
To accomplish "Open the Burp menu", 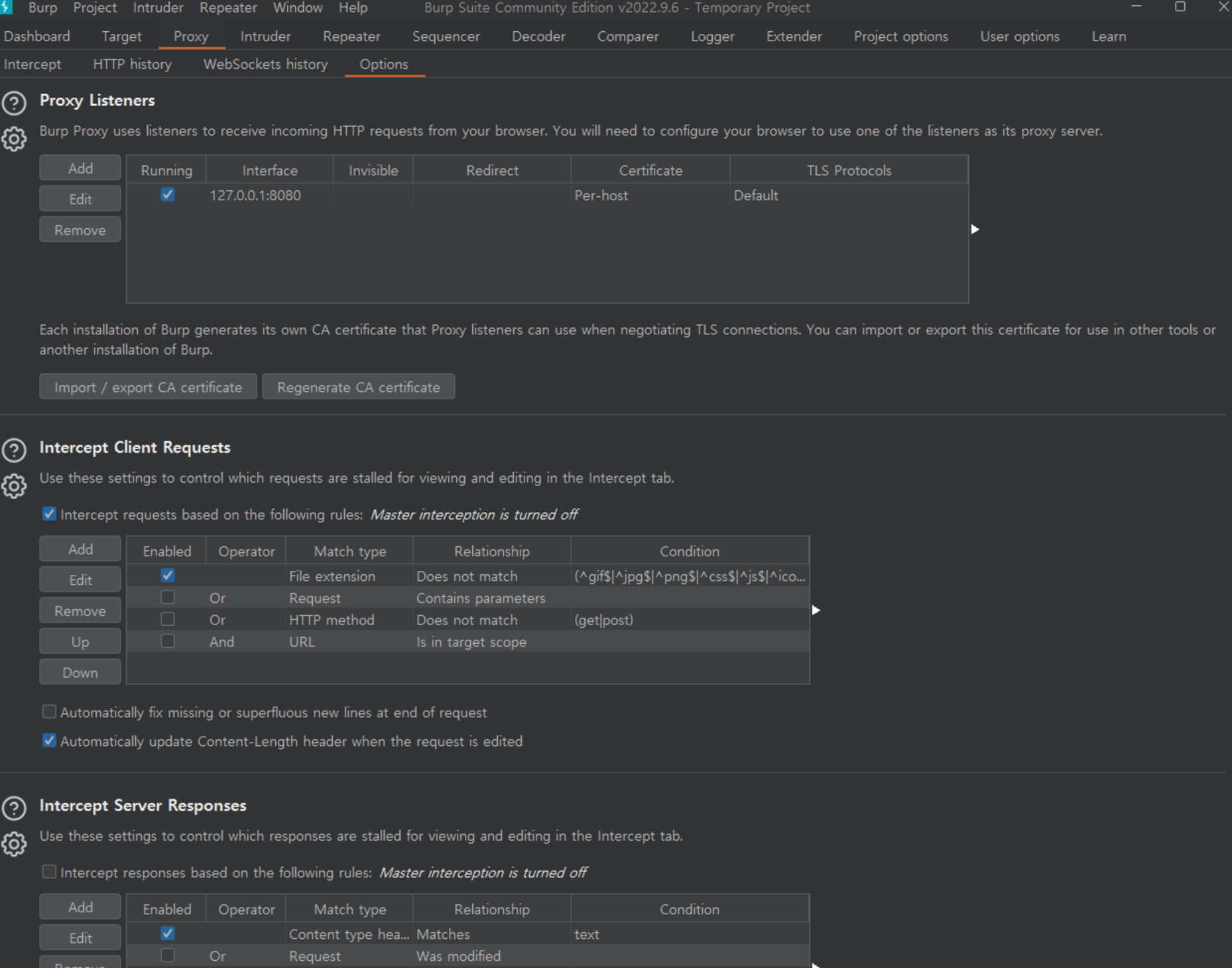I will (42, 8).
